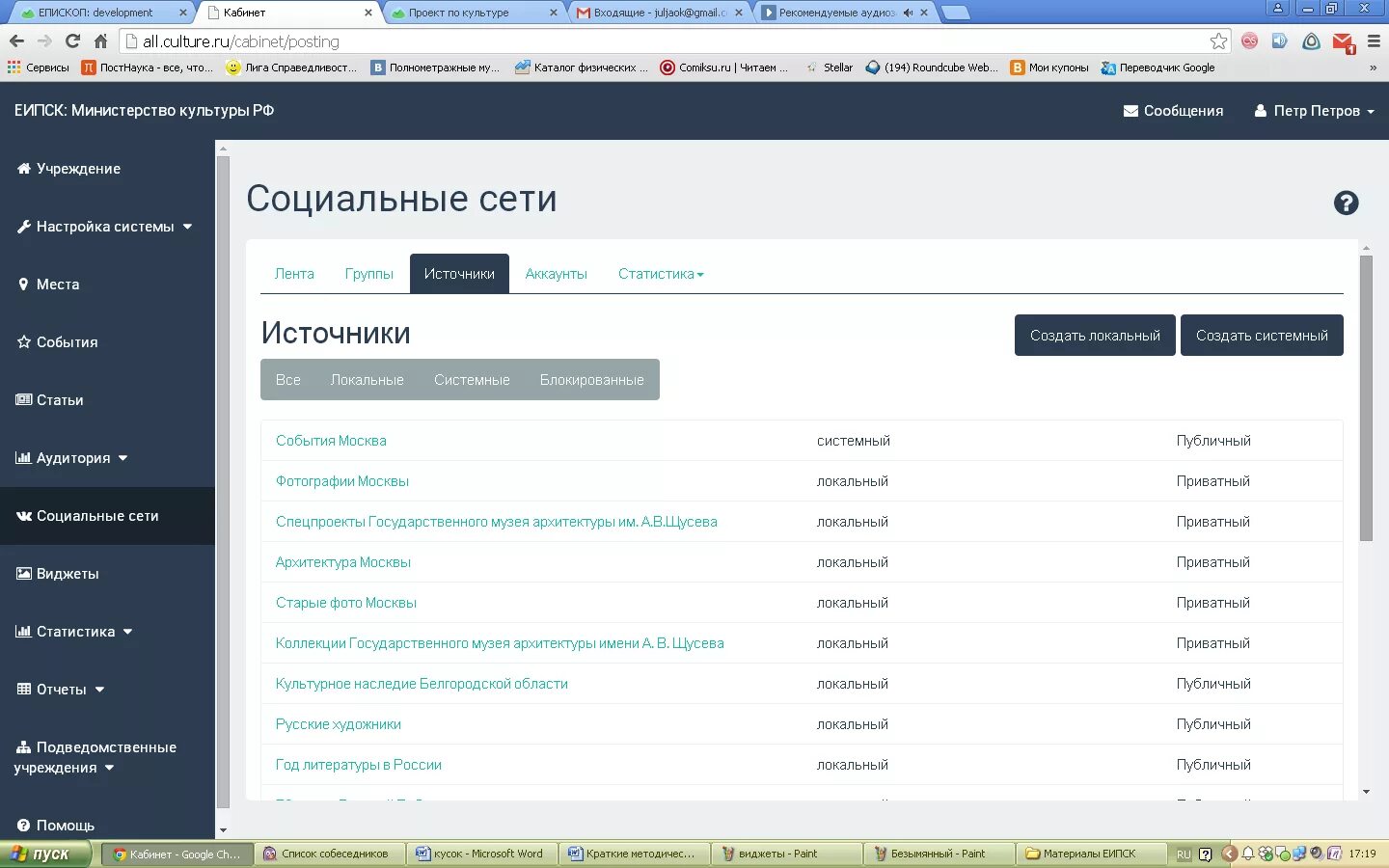The image size is (1389, 868).
Task: Open Спецпроекты Государственного музея архитектуры link
Action: click(x=497, y=522)
